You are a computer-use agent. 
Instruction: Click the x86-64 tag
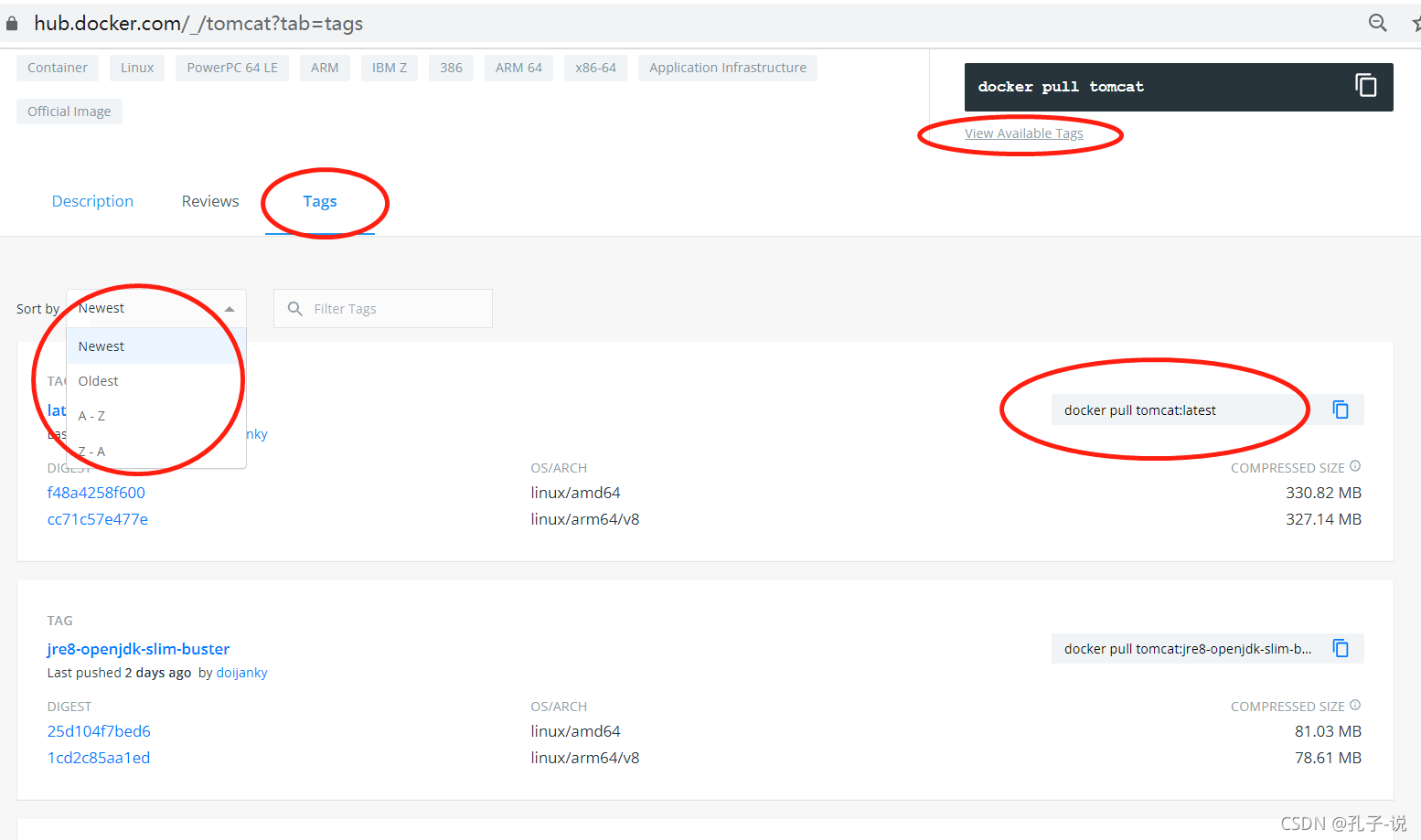click(595, 68)
